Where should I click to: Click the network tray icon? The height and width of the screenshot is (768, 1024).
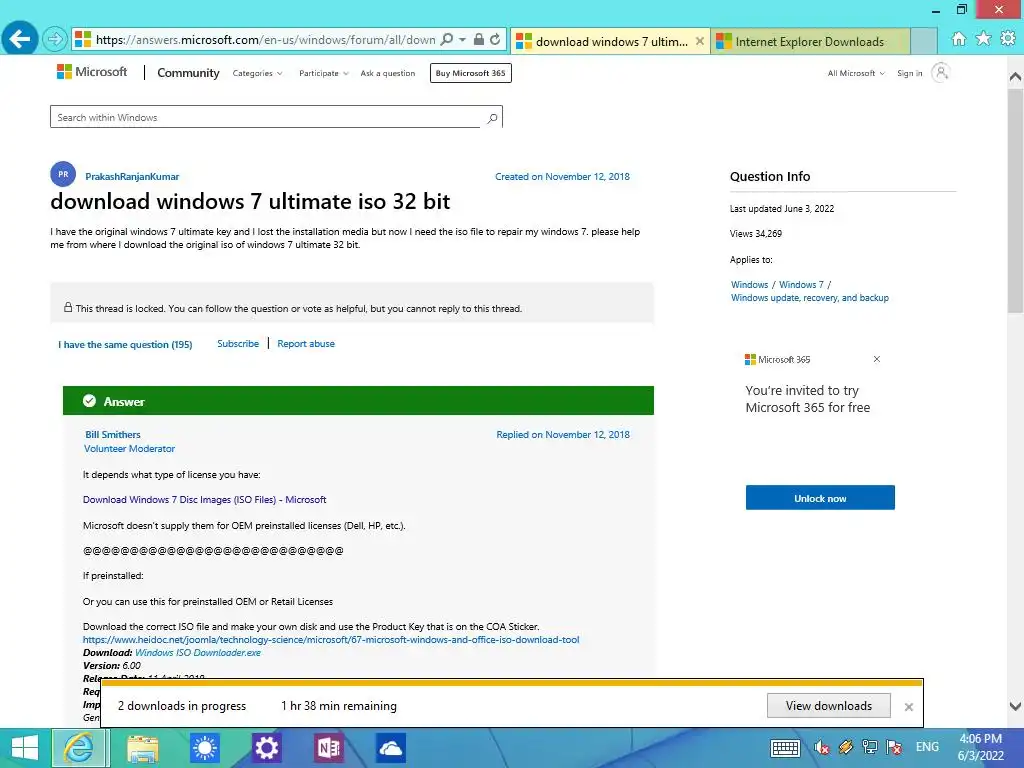869,747
